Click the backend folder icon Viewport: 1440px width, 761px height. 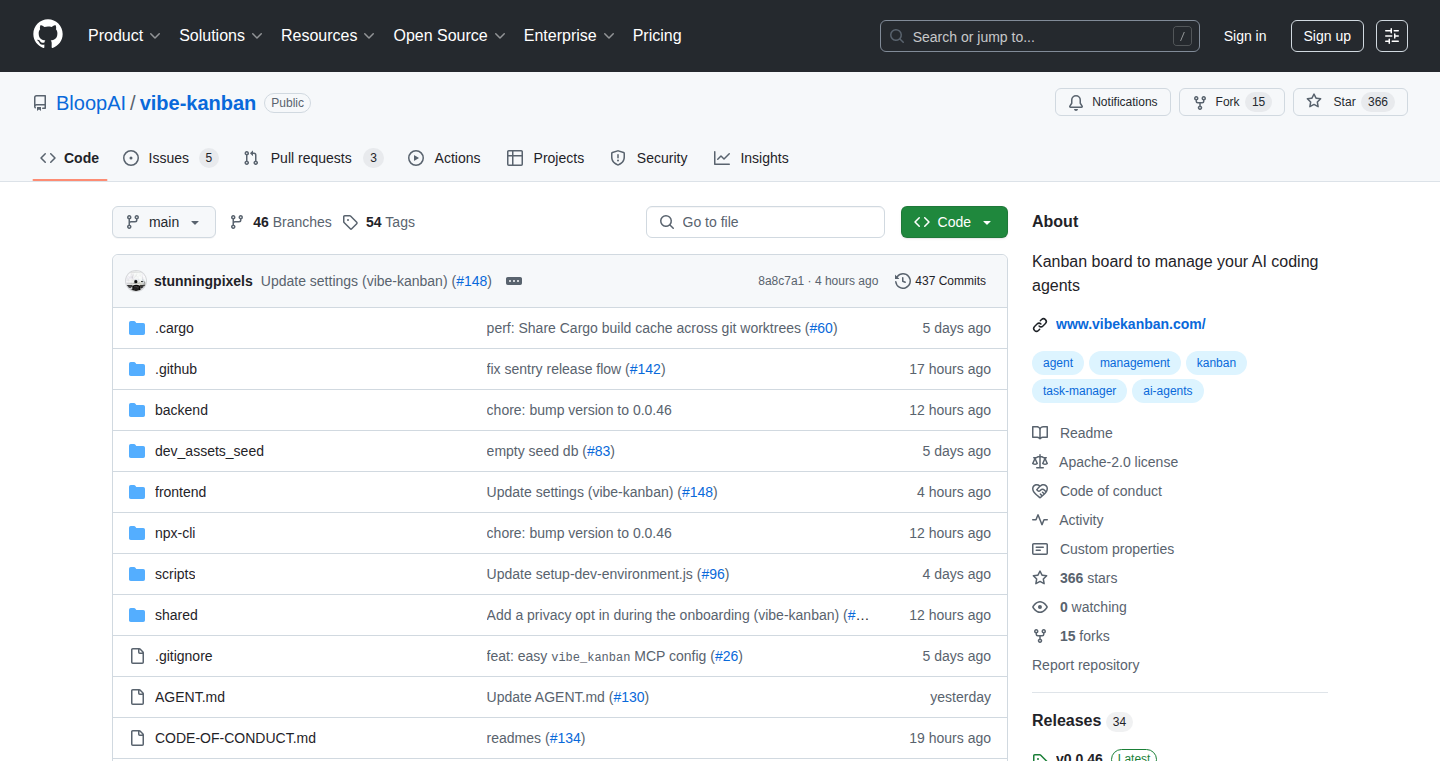pos(137,410)
